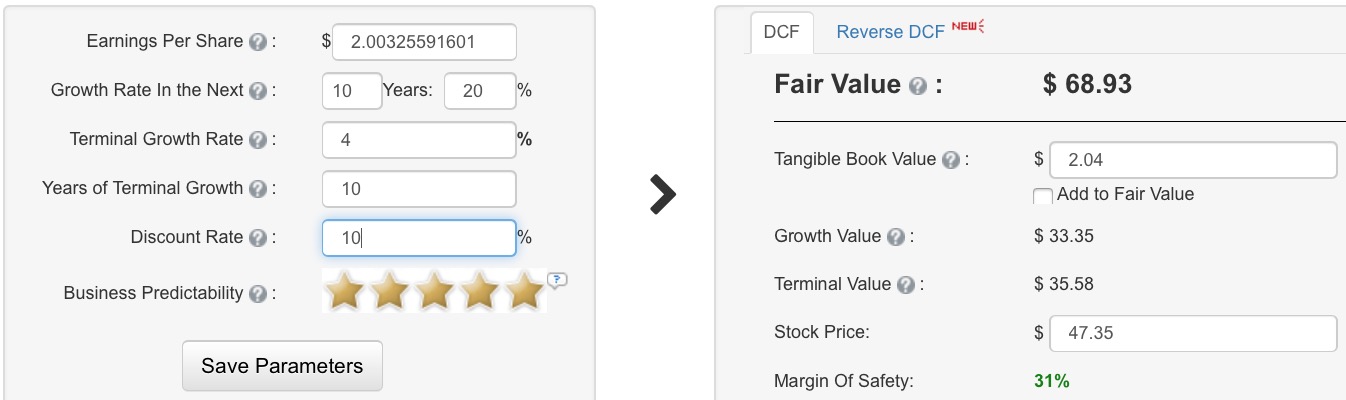1346x400 pixels.
Task: Click help icon beside Terminal Growth Rate
Action: tap(258, 140)
